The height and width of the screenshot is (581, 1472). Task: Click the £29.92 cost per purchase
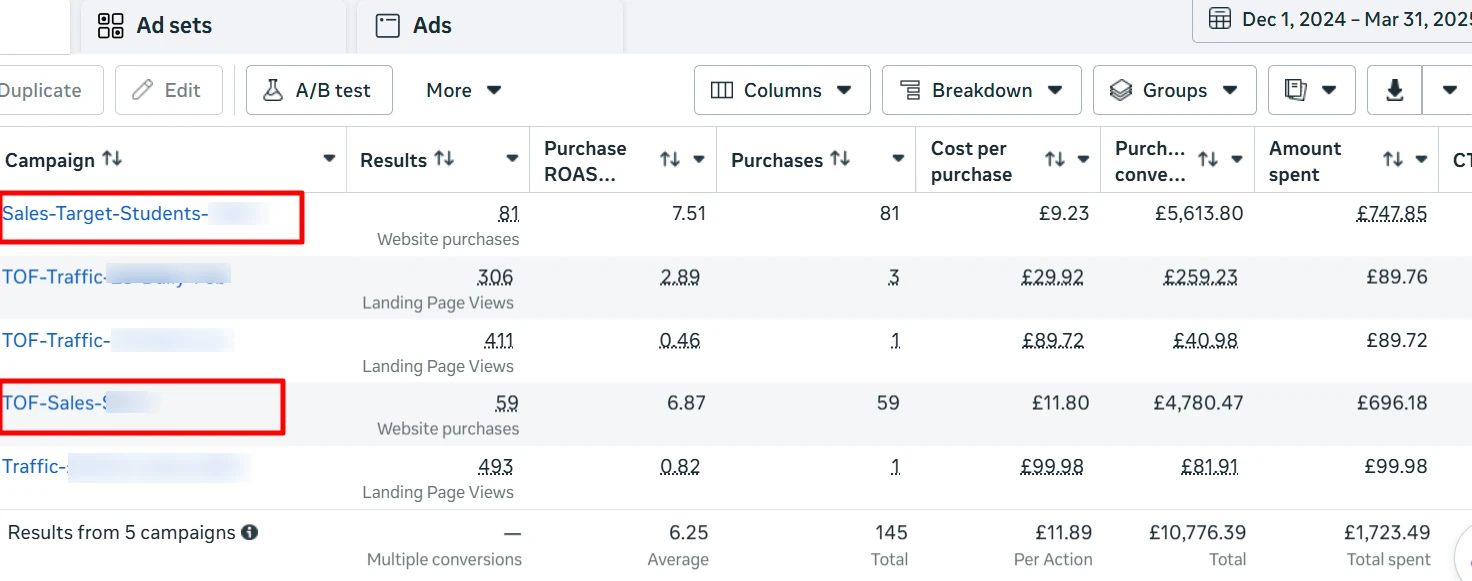click(x=1053, y=277)
